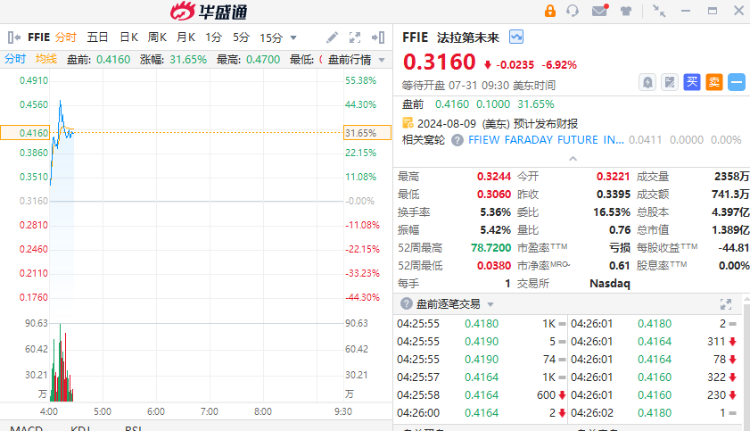The image size is (750, 431).
Task: Click the blue 买 buy button
Action: coord(692,82)
